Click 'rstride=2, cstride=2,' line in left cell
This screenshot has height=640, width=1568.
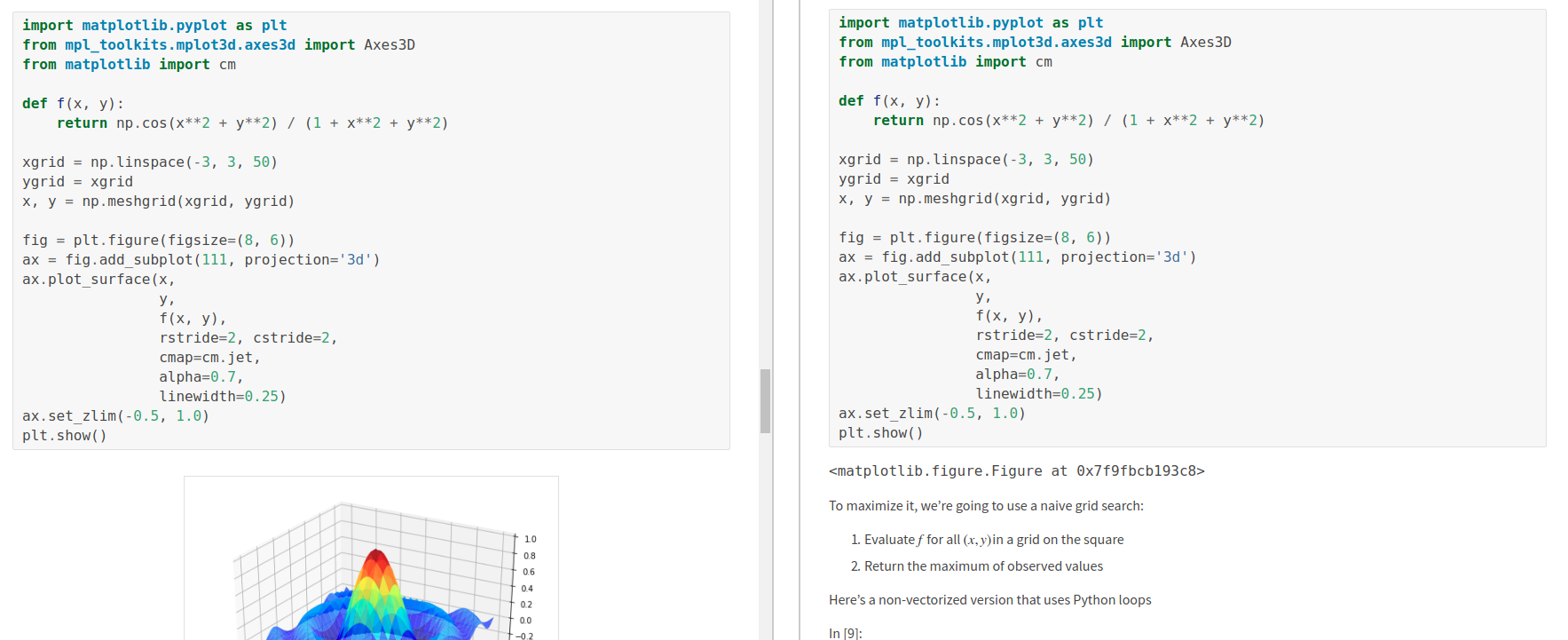click(248, 338)
